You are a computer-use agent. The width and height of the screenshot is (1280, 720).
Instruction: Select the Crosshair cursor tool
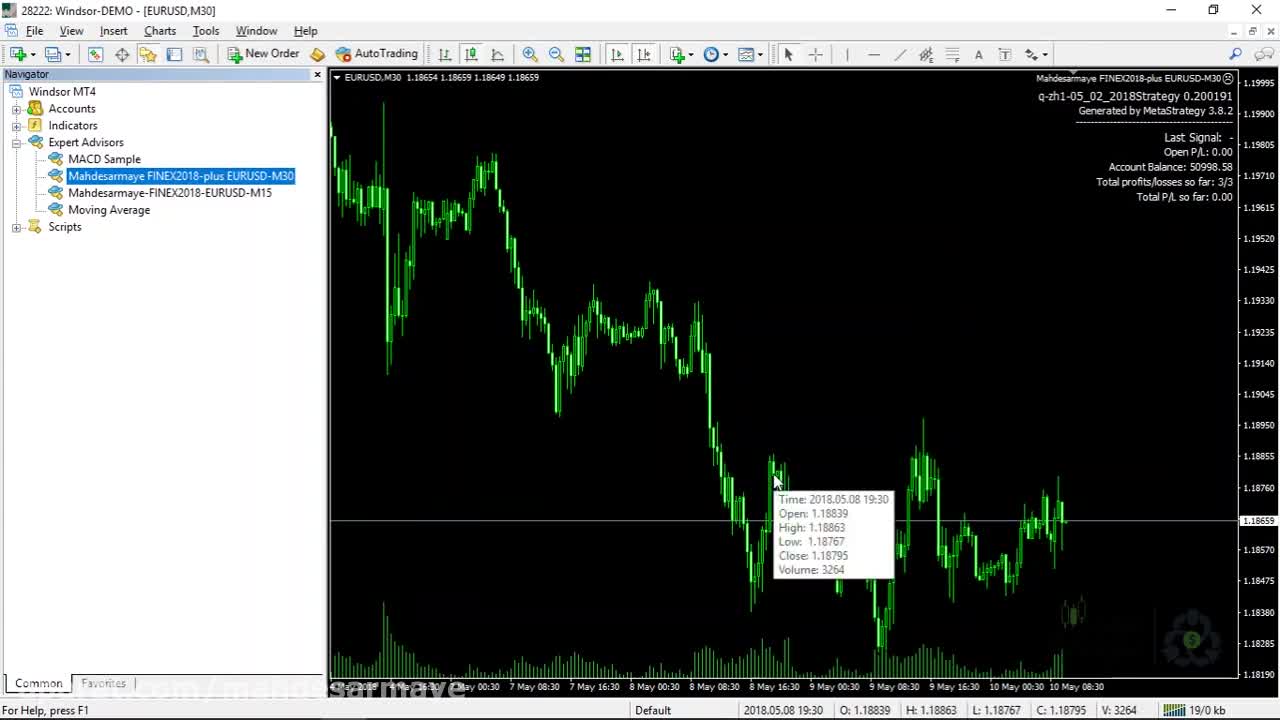coord(815,55)
